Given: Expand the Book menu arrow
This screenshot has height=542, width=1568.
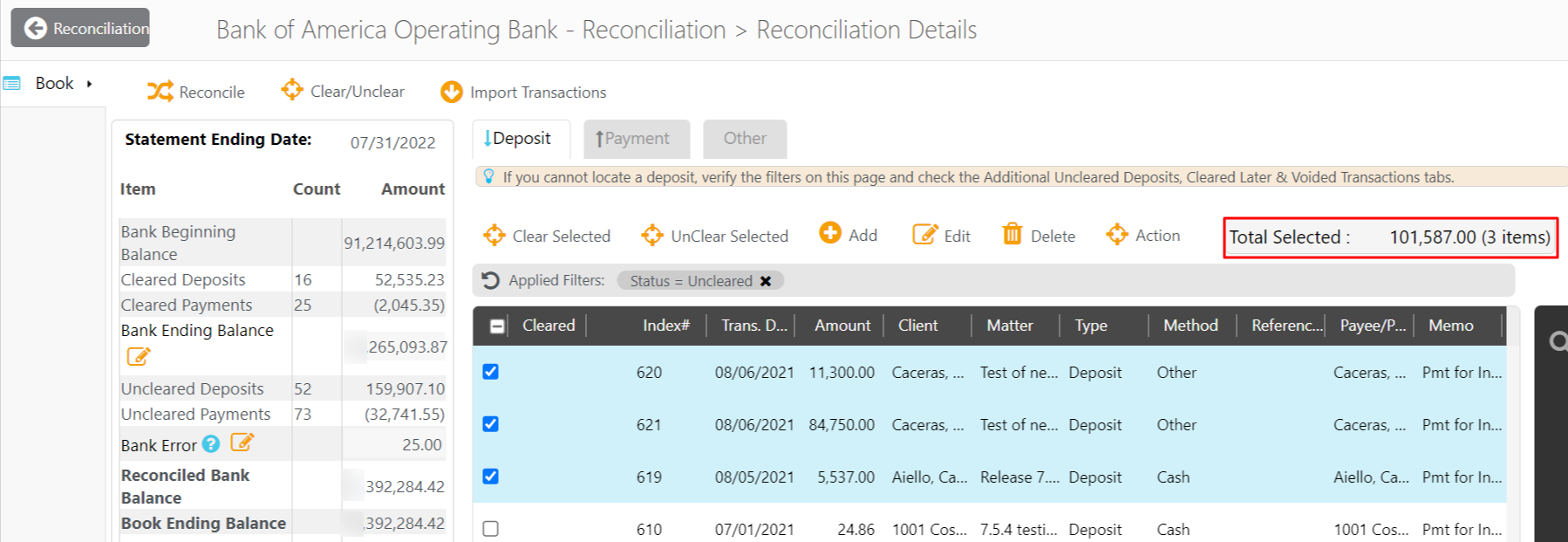Looking at the screenshot, I should point(89,84).
